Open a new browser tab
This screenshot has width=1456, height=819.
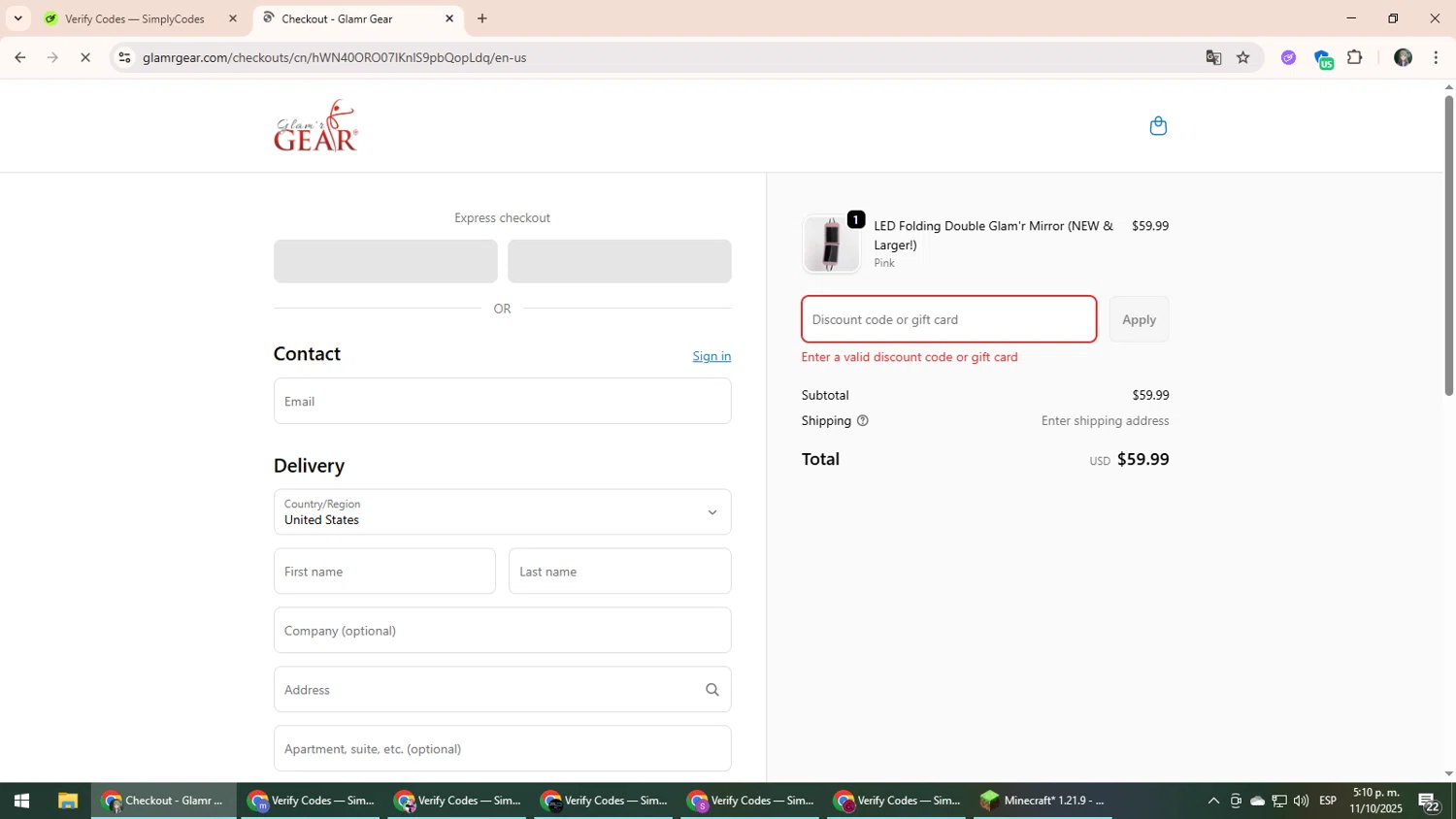pos(482,18)
